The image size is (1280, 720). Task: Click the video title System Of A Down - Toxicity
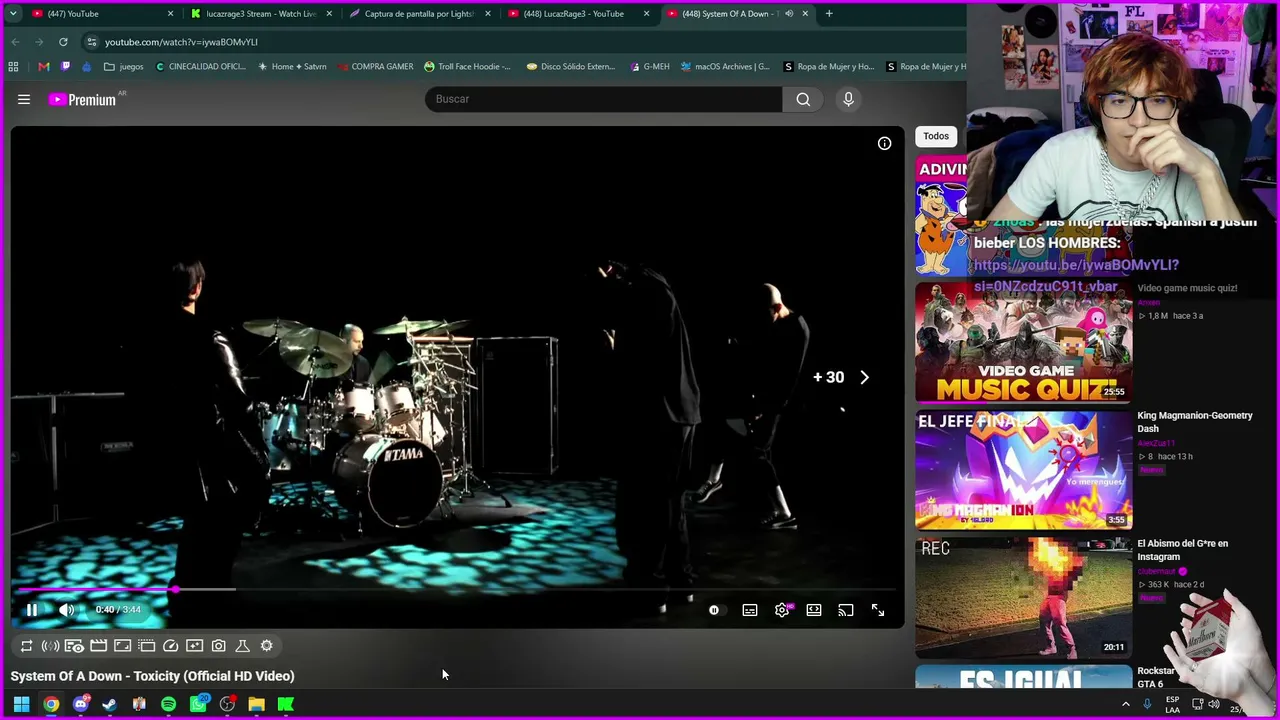tap(152, 676)
